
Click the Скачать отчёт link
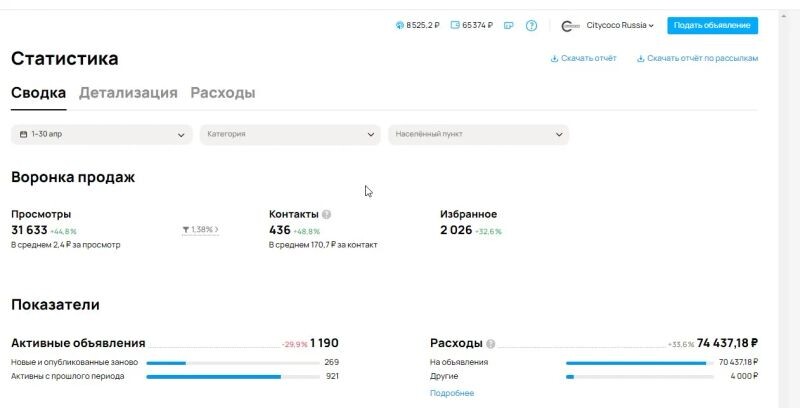pyautogui.click(x=583, y=59)
